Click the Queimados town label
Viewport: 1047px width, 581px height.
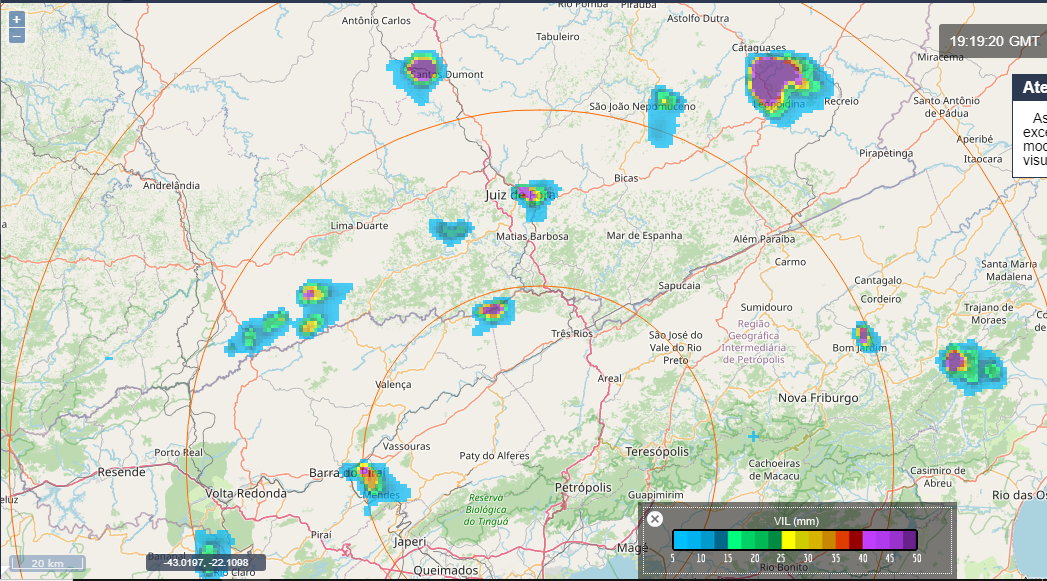click(x=445, y=570)
